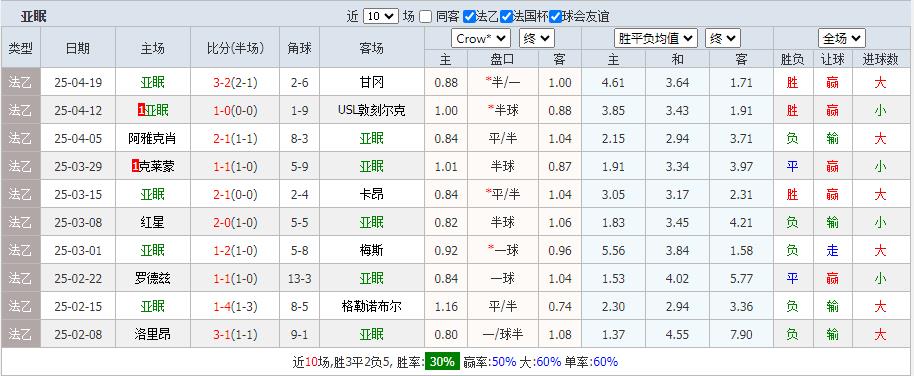The width and height of the screenshot is (914, 376).
Task: Click the 让球 column header
Action: [832, 59]
